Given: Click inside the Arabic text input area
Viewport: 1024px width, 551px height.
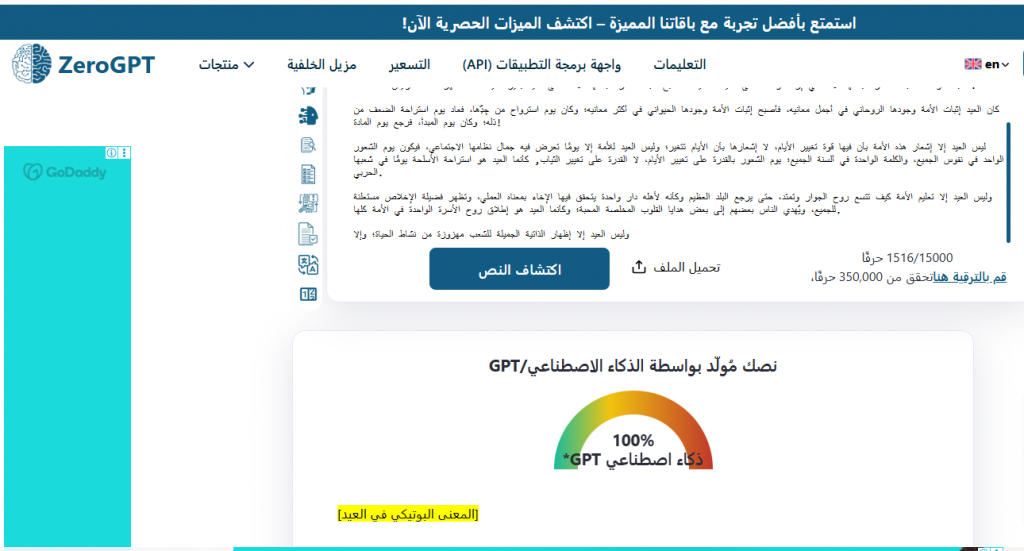Looking at the screenshot, I should tap(660, 170).
